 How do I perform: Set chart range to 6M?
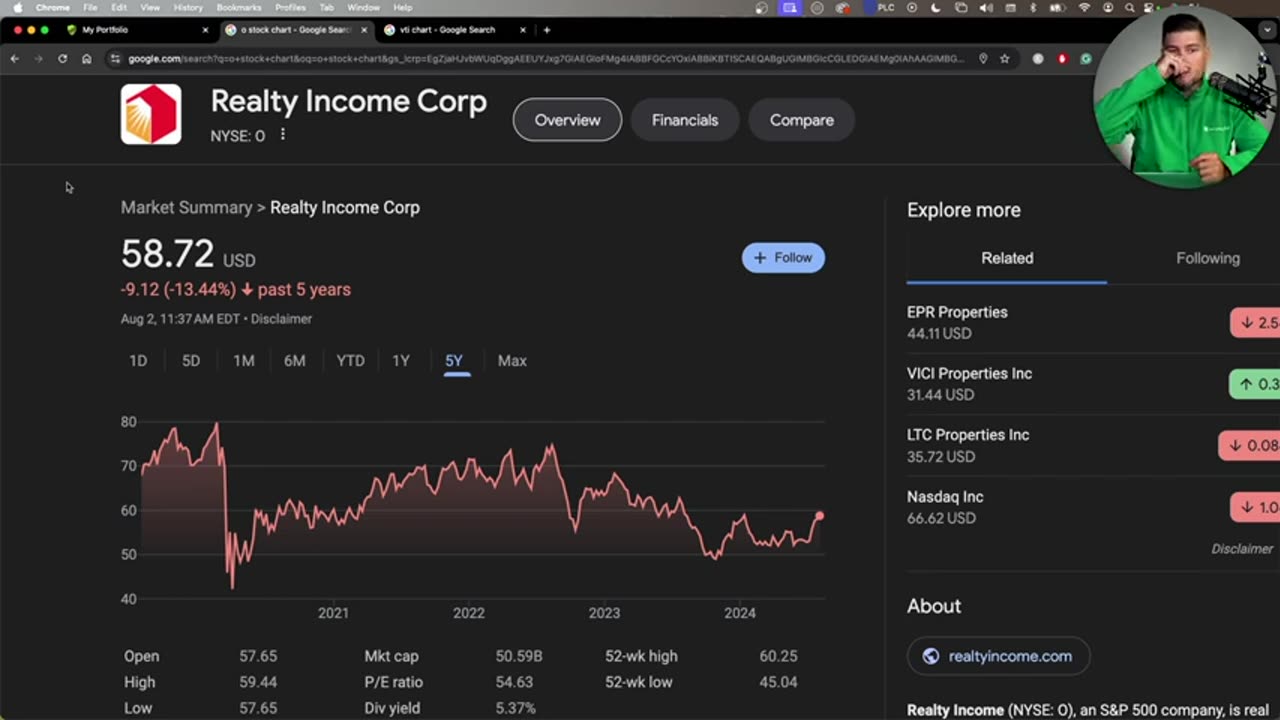click(295, 361)
